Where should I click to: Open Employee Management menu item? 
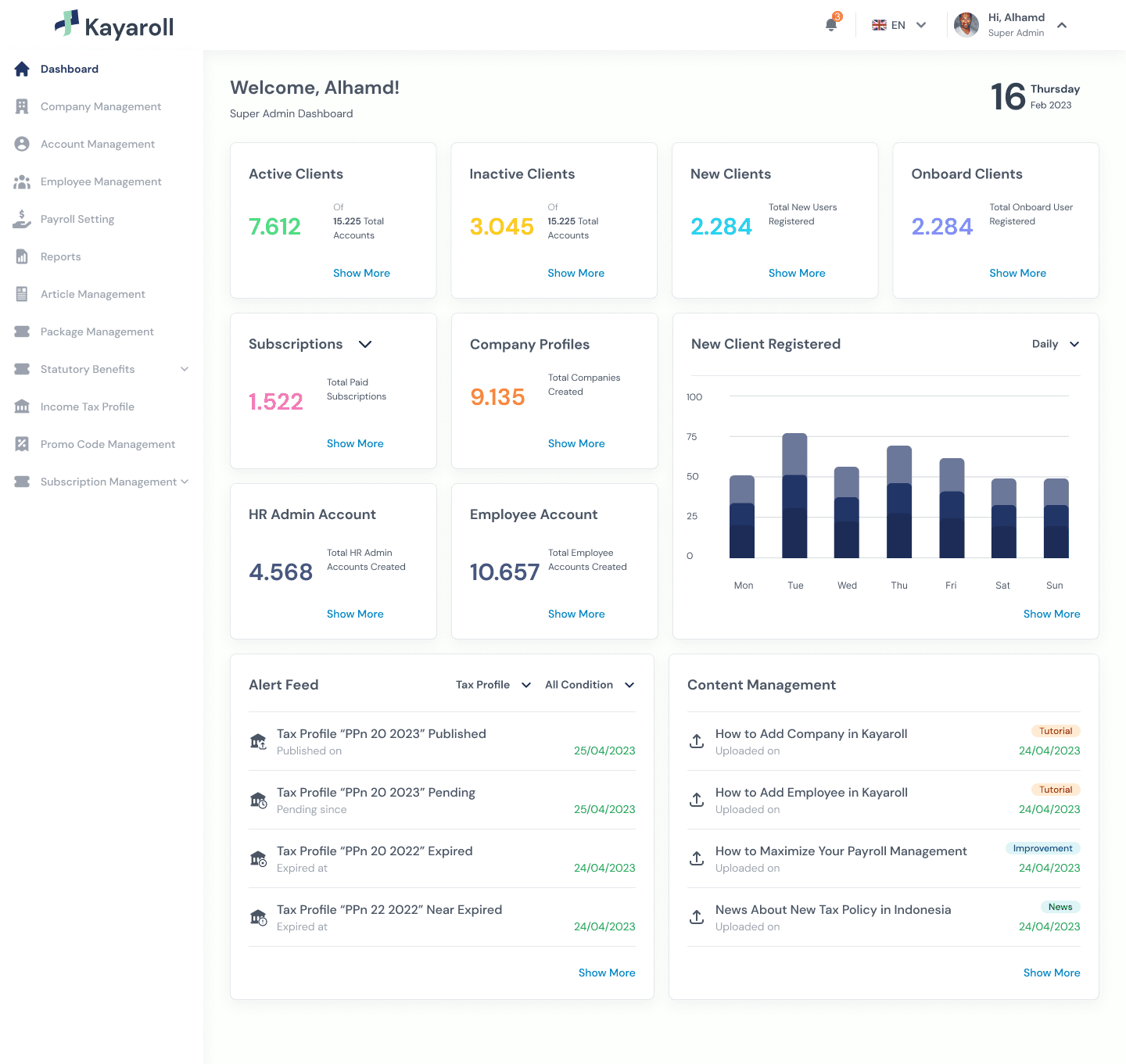click(102, 181)
